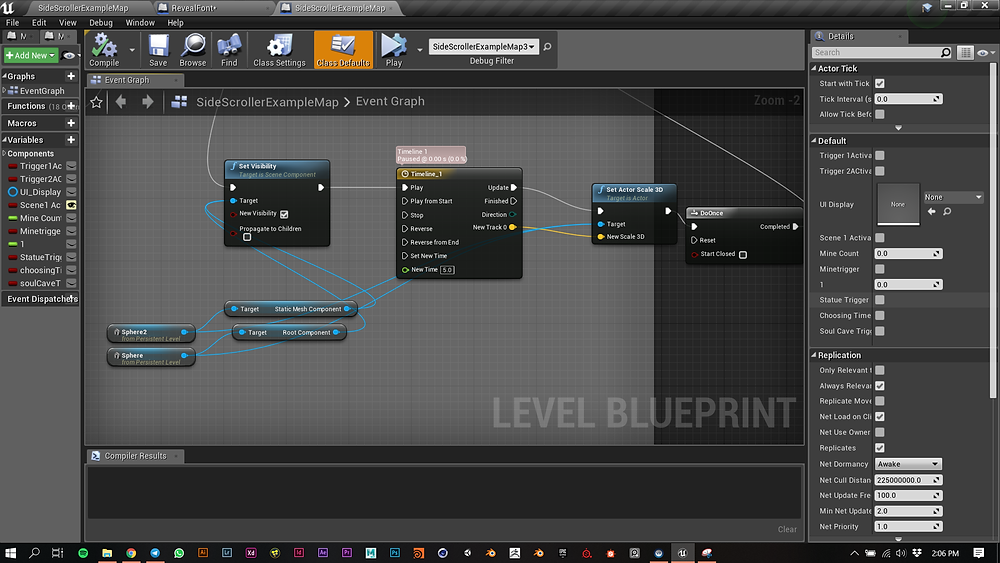Image resolution: width=1000 pixels, height=563 pixels.
Task: Select Compiler Results tab
Action: (135, 456)
